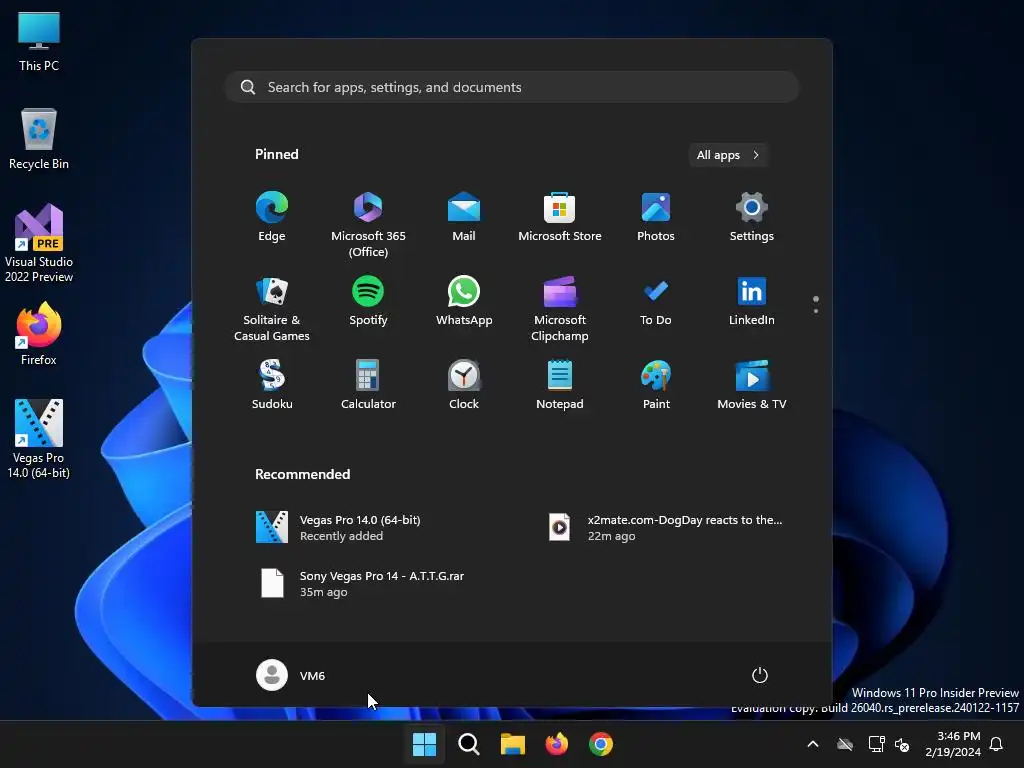Open Settings from pinned apps
The height and width of the screenshot is (768, 1024).
click(x=752, y=217)
